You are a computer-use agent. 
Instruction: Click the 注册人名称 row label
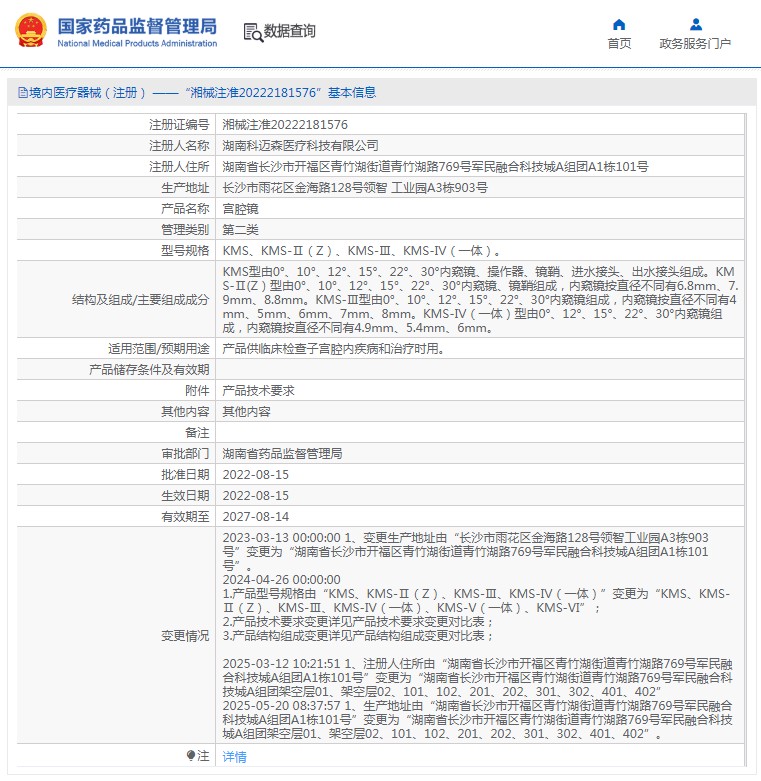(x=179, y=145)
